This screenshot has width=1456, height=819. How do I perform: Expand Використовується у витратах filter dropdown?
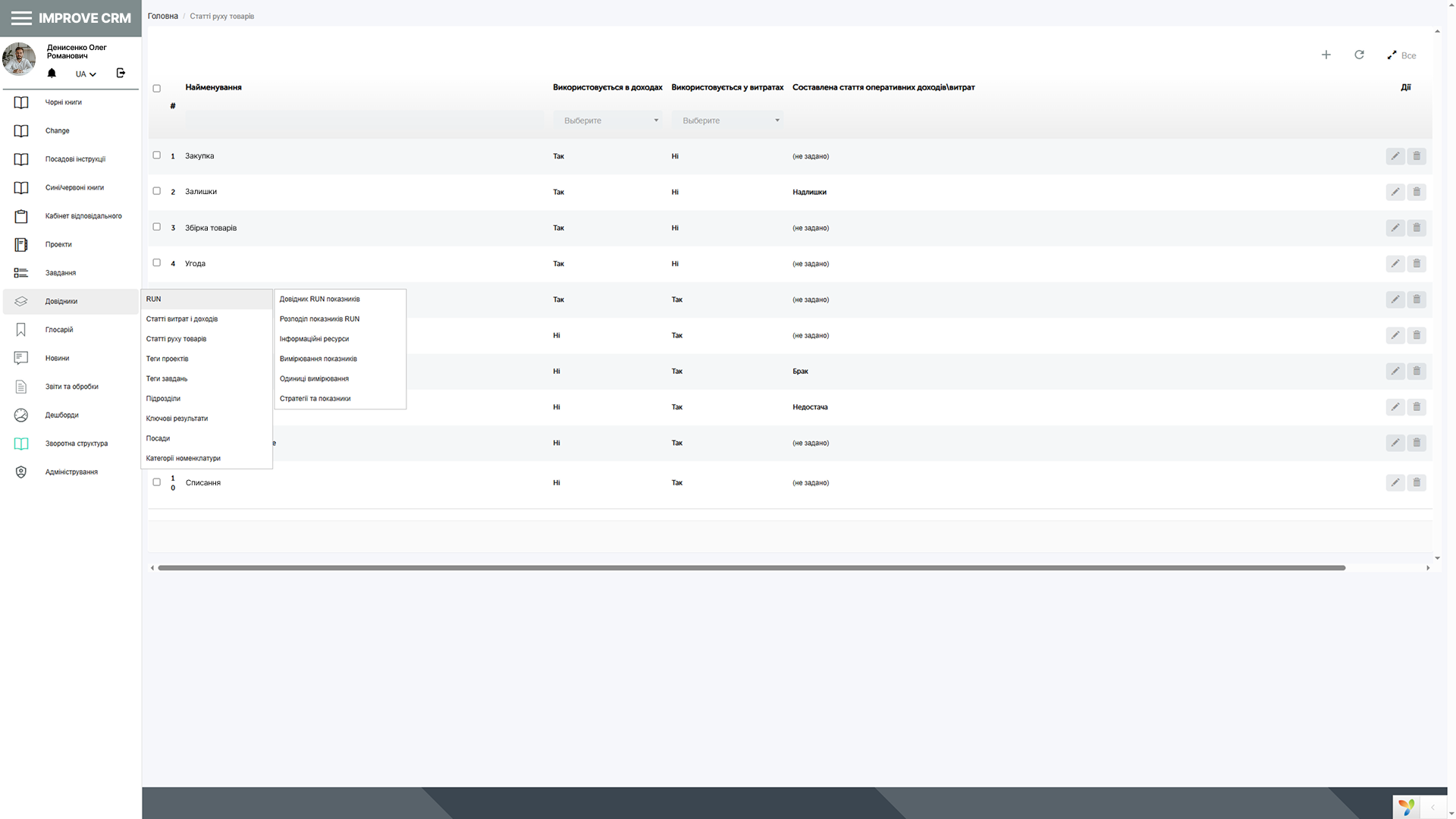pyautogui.click(x=726, y=121)
